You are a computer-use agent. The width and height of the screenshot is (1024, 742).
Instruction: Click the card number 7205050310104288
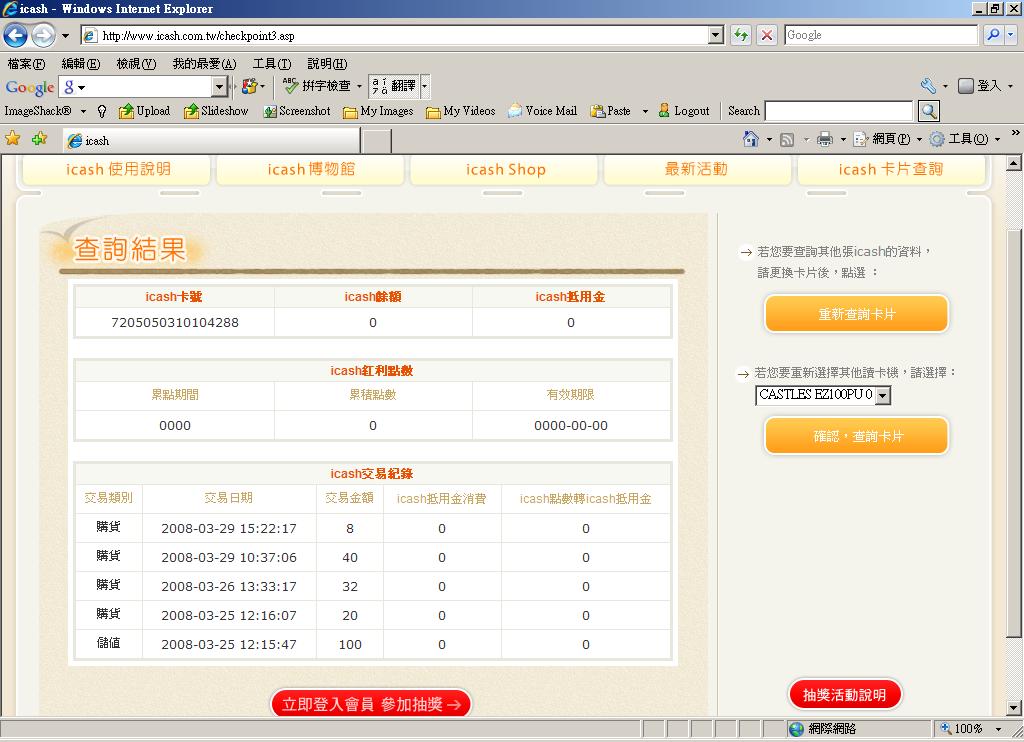pos(175,322)
